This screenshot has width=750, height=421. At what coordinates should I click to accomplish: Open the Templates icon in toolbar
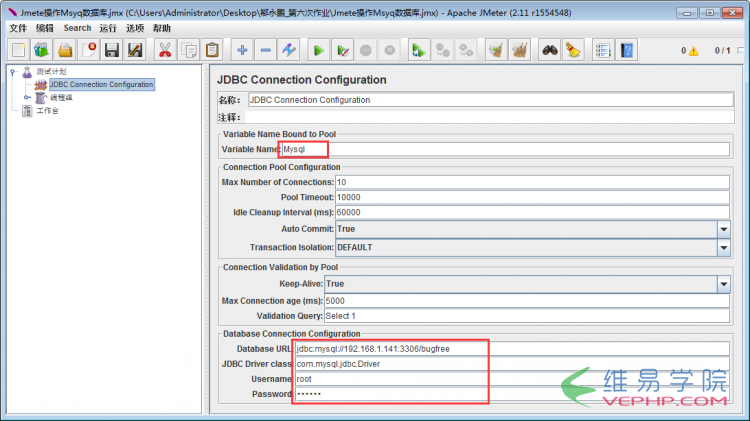pos(42,50)
